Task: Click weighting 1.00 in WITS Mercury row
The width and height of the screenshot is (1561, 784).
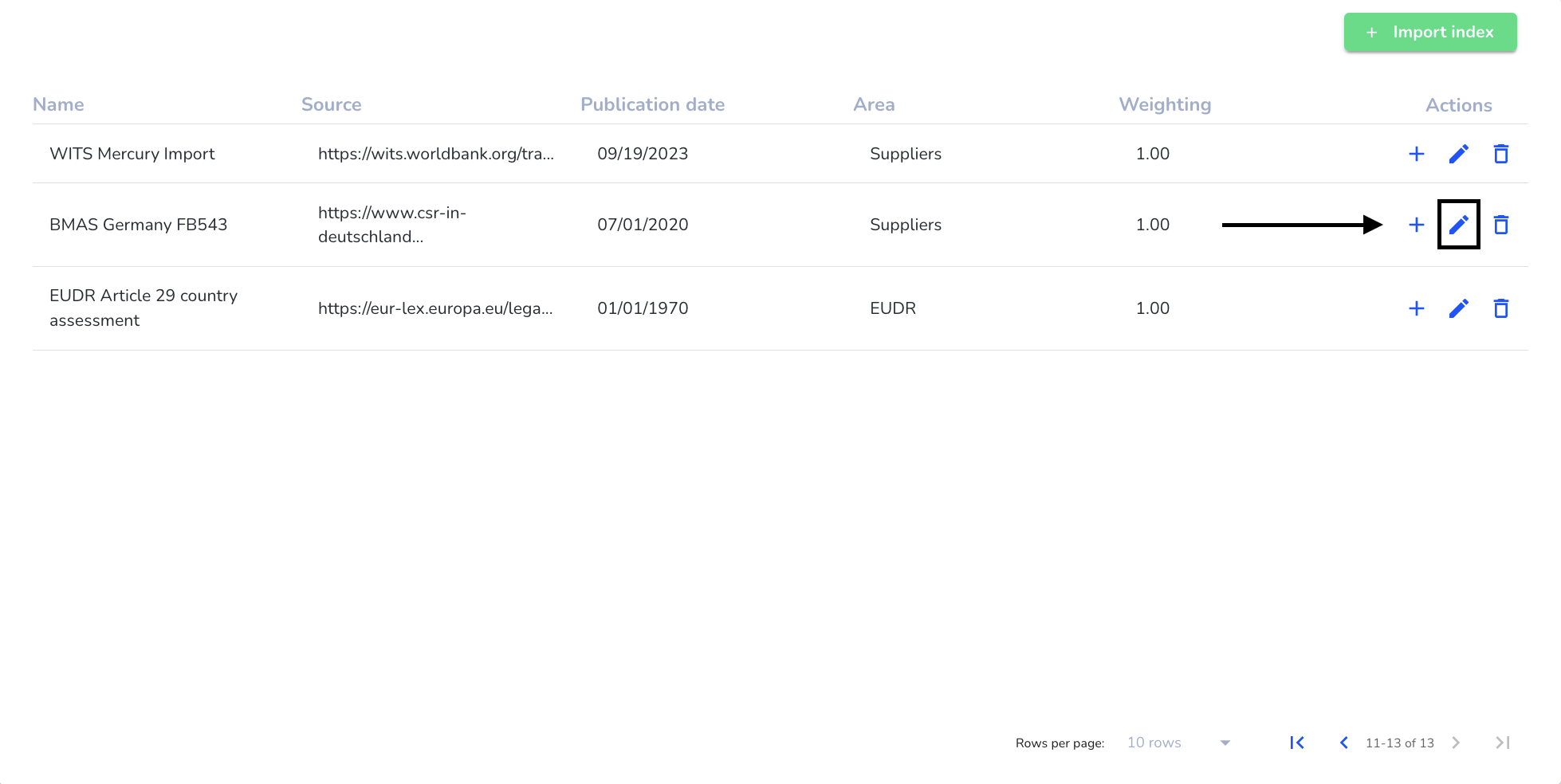Action: [1153, 154]
